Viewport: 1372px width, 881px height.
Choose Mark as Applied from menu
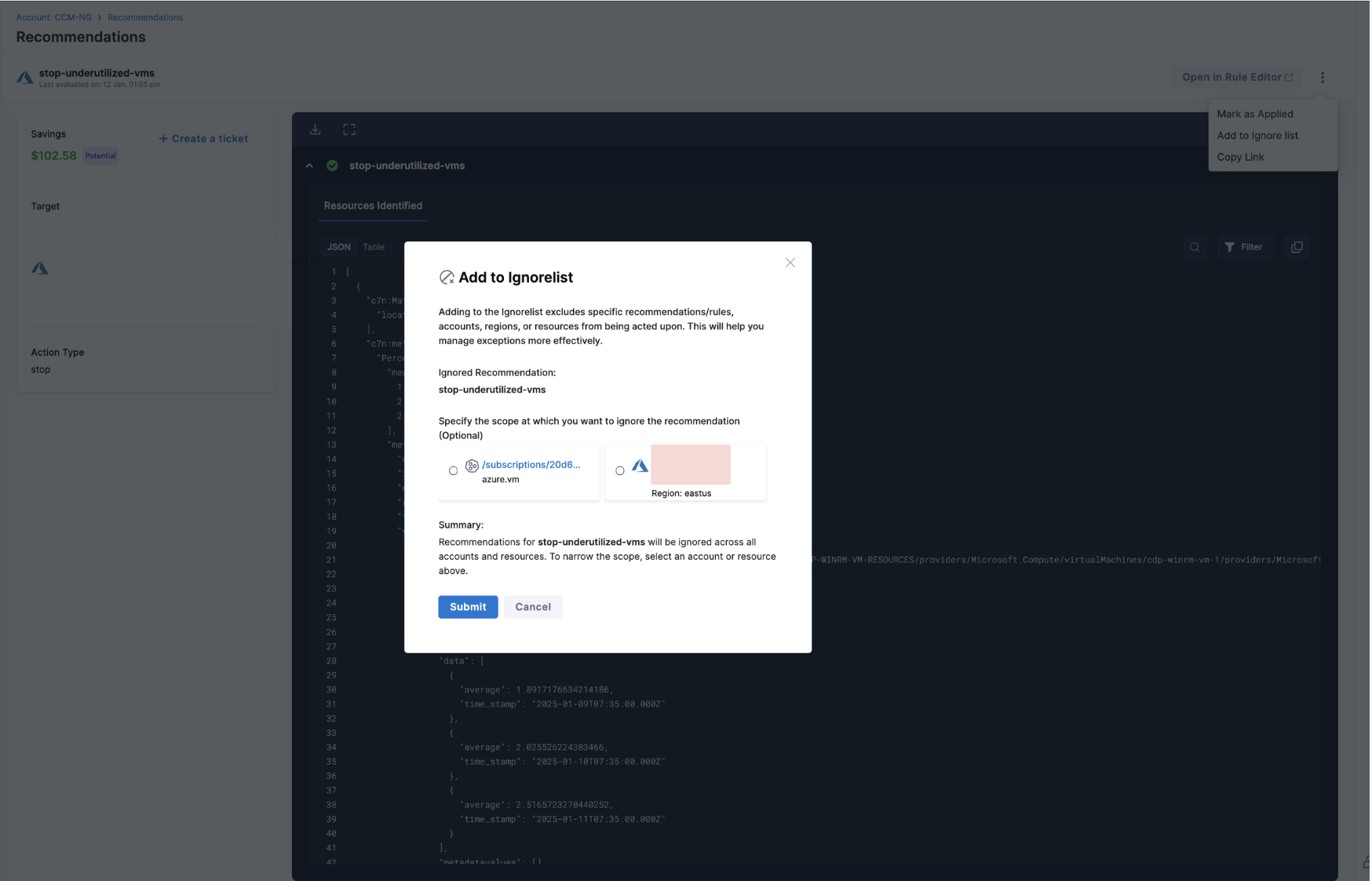pyautogui.click(x=1254, y=114)
